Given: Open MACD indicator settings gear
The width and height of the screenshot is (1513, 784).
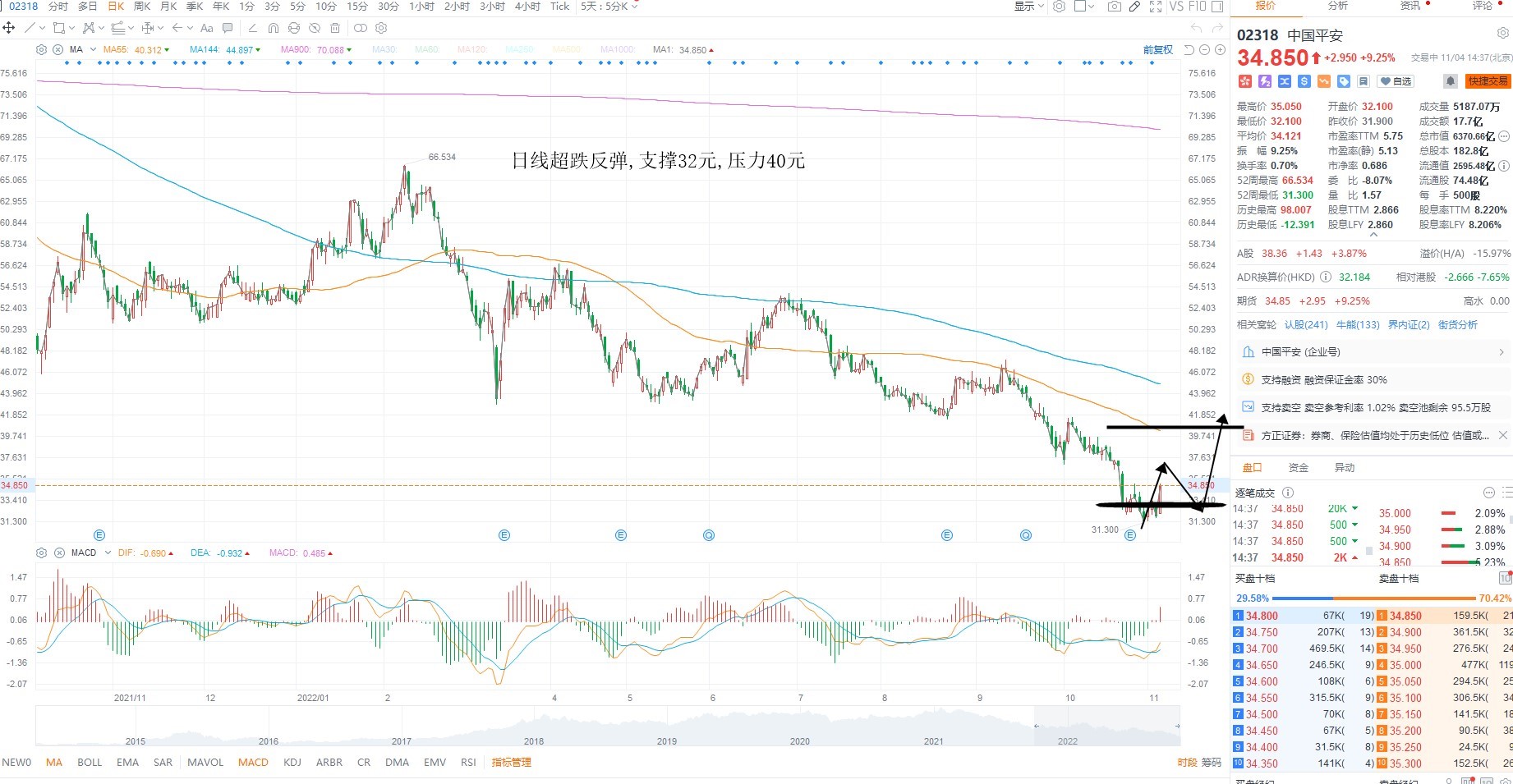Looking at the screenshot, I should tap(42, 553).
